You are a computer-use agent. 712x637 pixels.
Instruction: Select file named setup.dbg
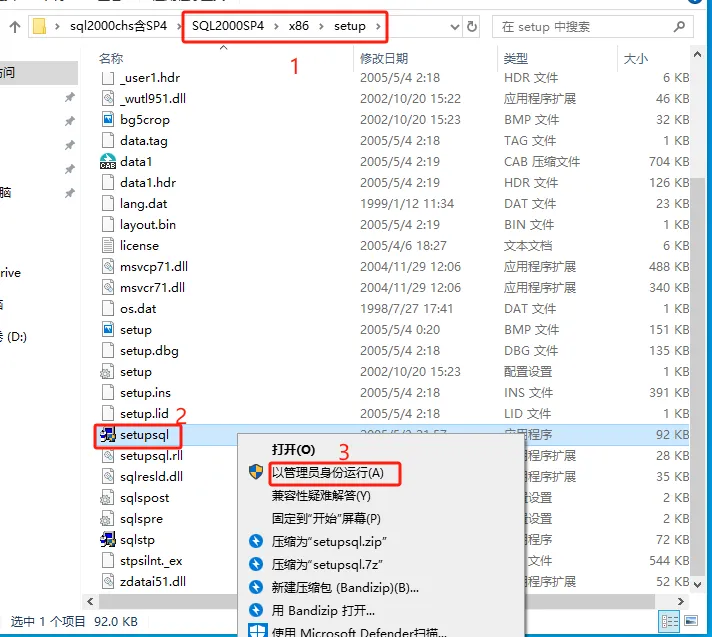[149, 351]
